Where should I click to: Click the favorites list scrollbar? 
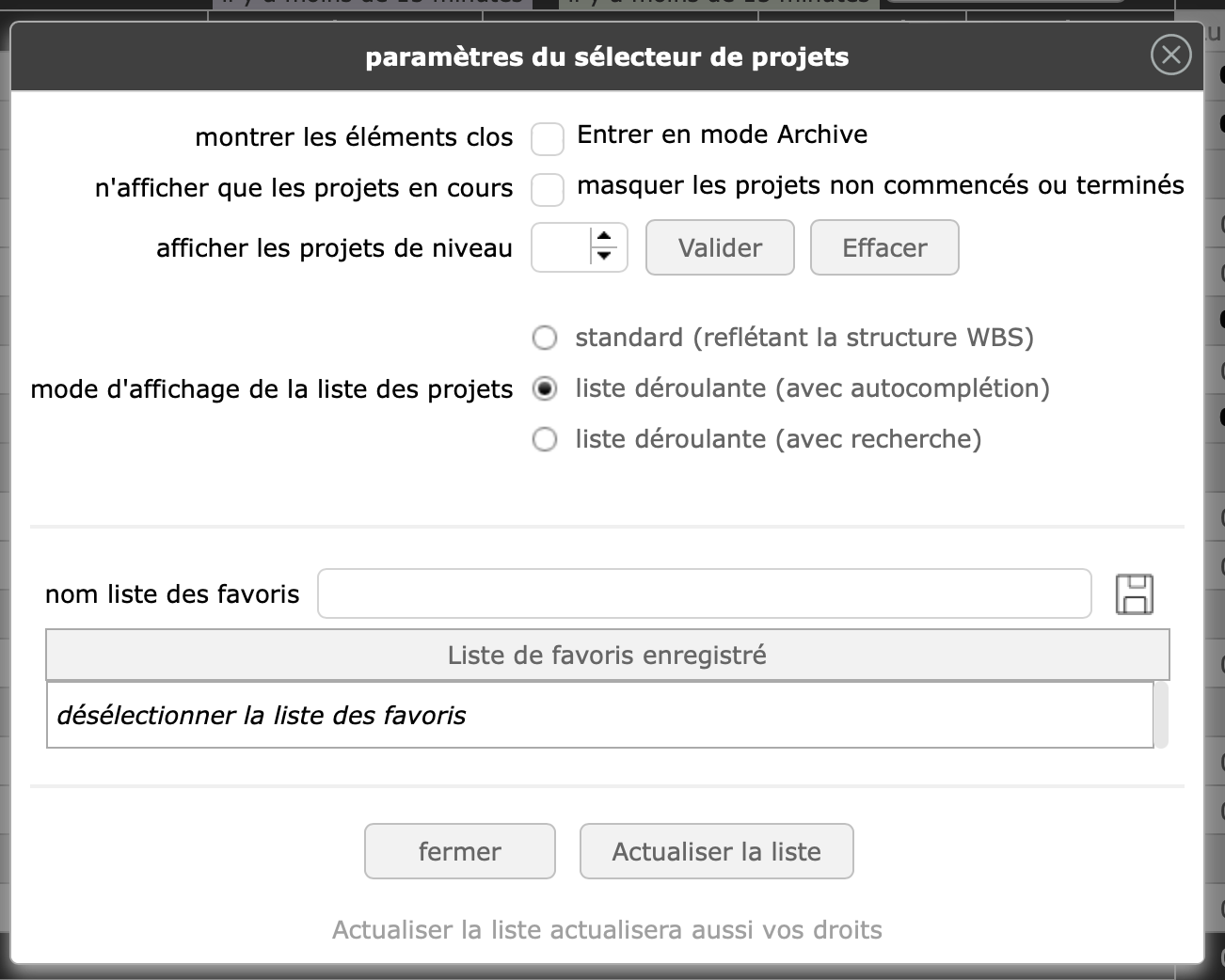[1161, 715]
